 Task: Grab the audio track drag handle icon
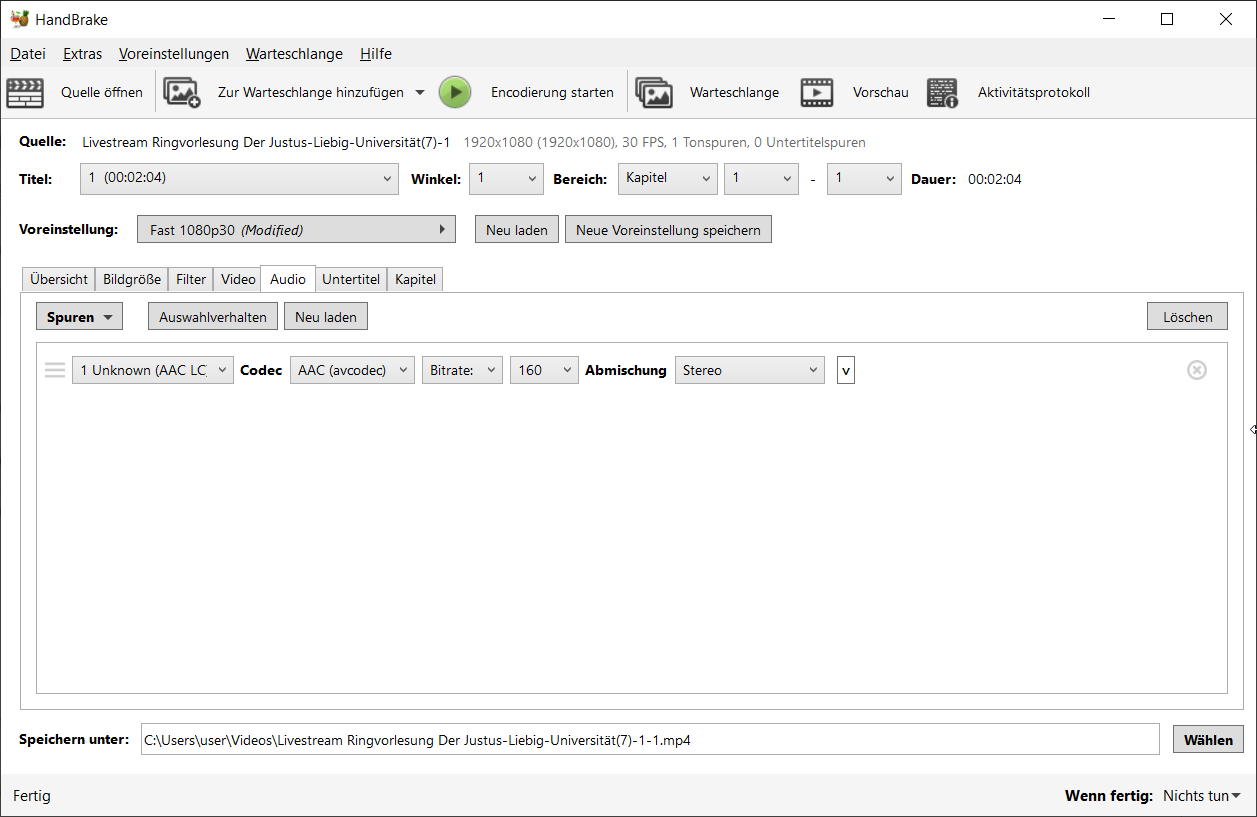pyautogui.click(x=55, y=370)
